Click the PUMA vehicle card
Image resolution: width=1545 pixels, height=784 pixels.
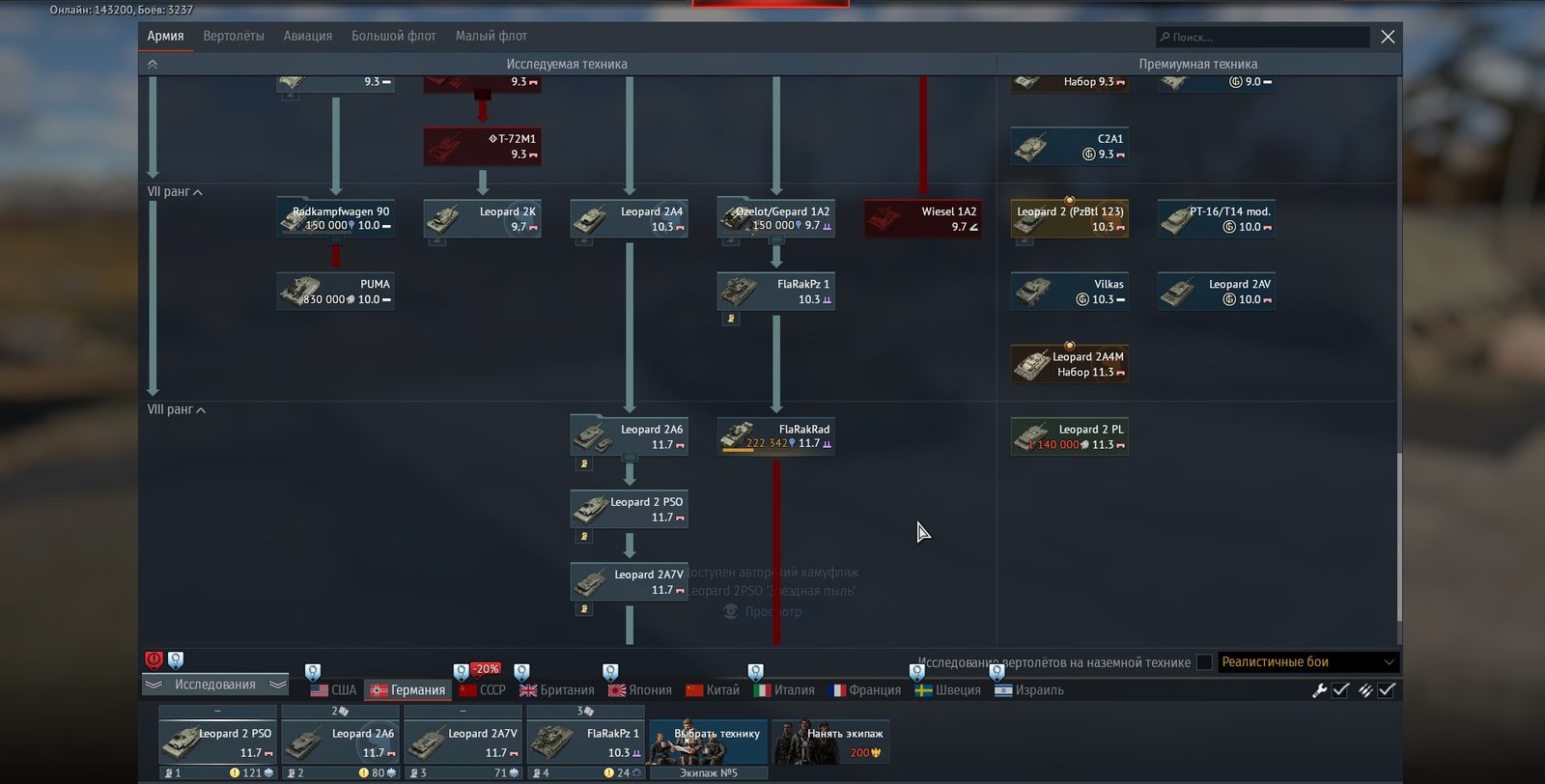335,292
